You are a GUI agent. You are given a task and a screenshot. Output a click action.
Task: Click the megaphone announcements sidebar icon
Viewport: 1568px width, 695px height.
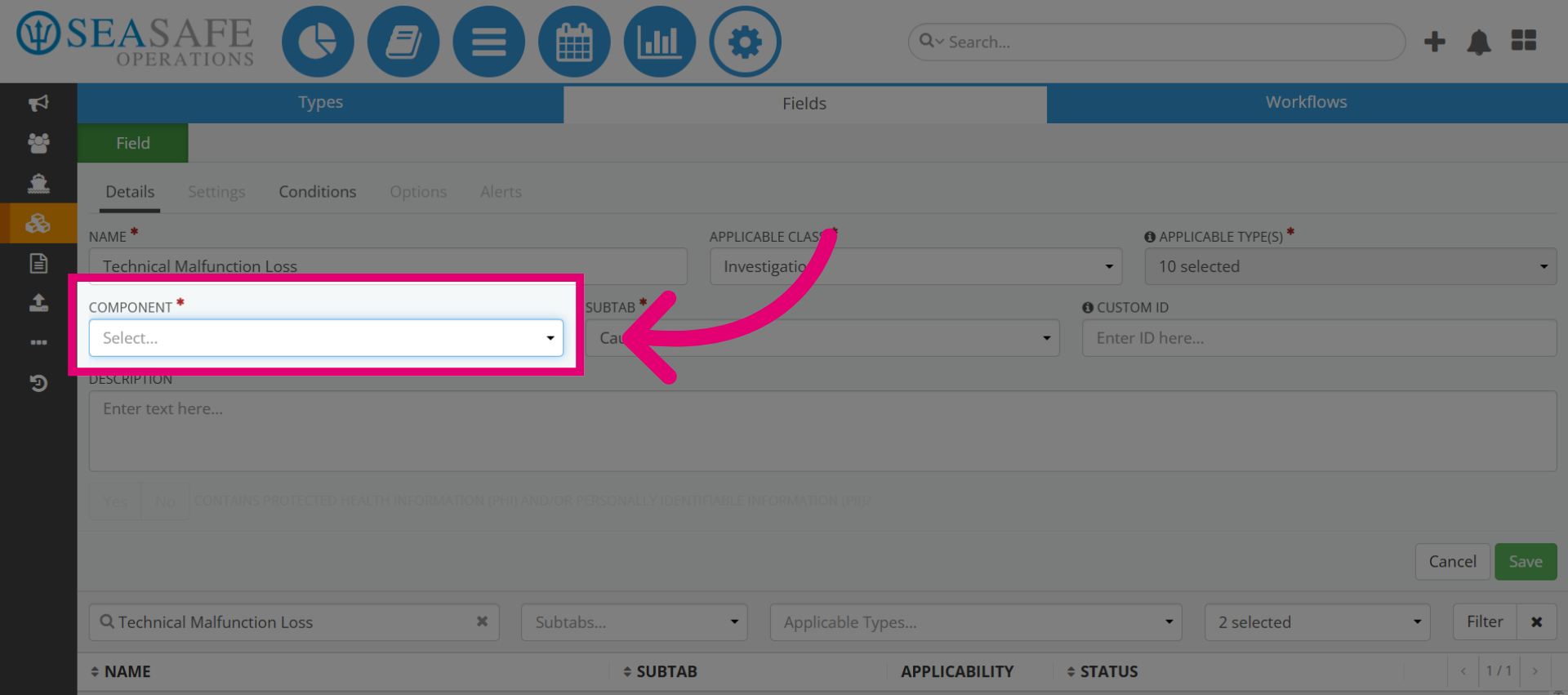[x=38, y=103]
